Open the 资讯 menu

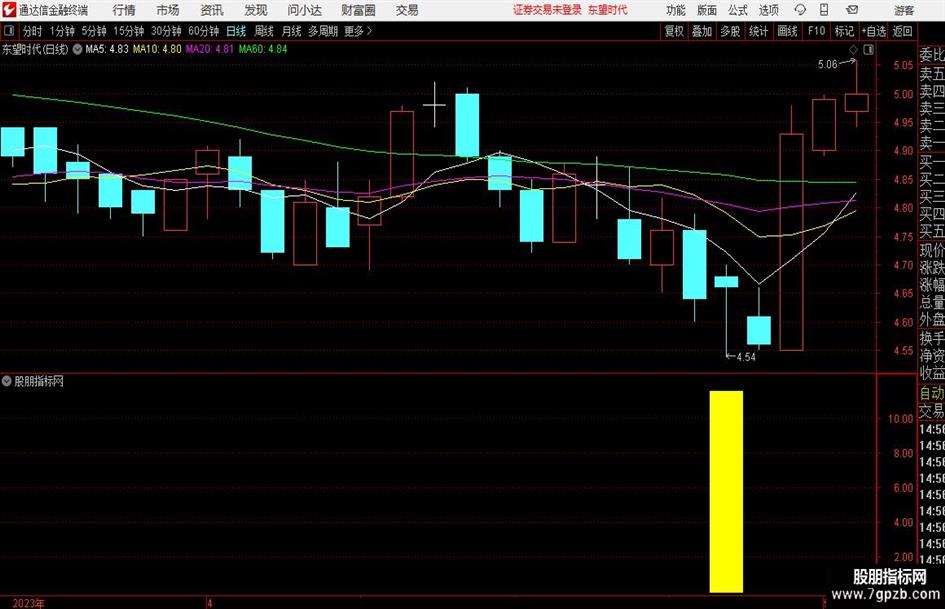pos(212,10)
